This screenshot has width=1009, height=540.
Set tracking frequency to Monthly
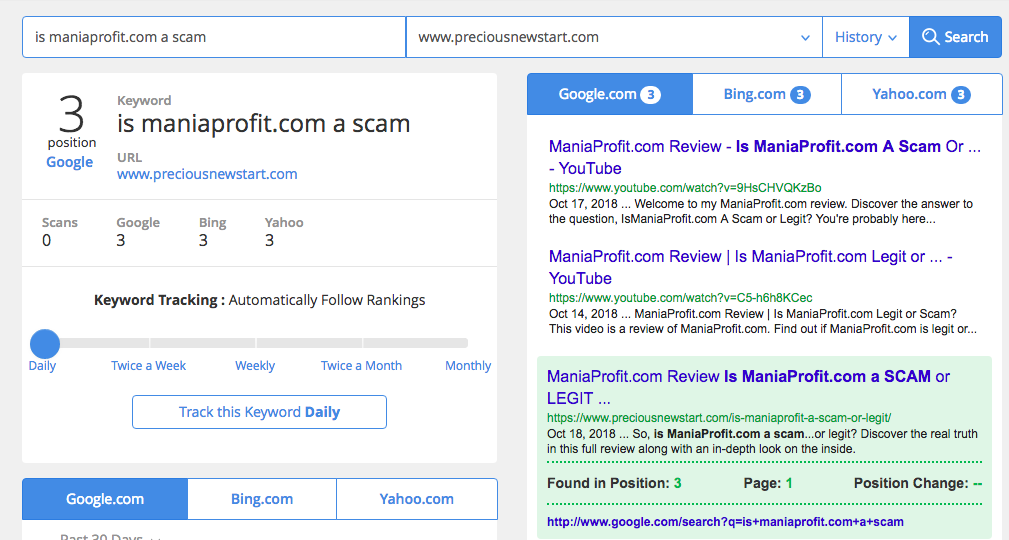468,366
